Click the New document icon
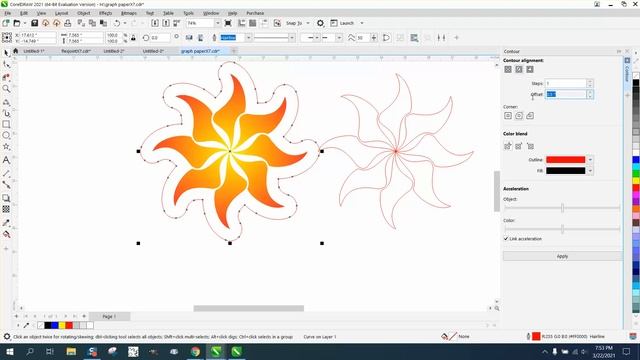The height and width of the screenshot is (360, 640). click(6, 23)
